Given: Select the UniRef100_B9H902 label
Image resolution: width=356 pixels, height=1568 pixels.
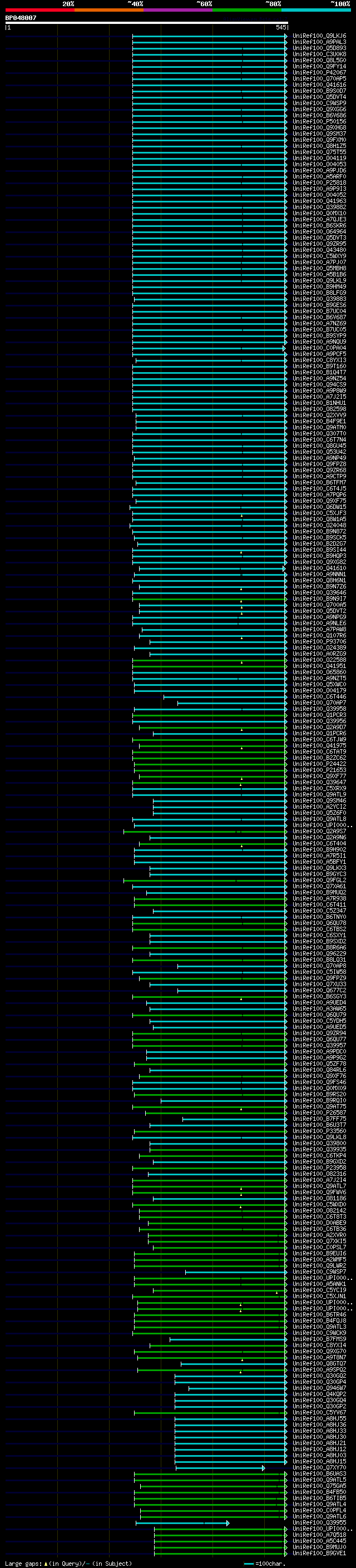Looking at the screenshot, I should [x=319, y=850].
